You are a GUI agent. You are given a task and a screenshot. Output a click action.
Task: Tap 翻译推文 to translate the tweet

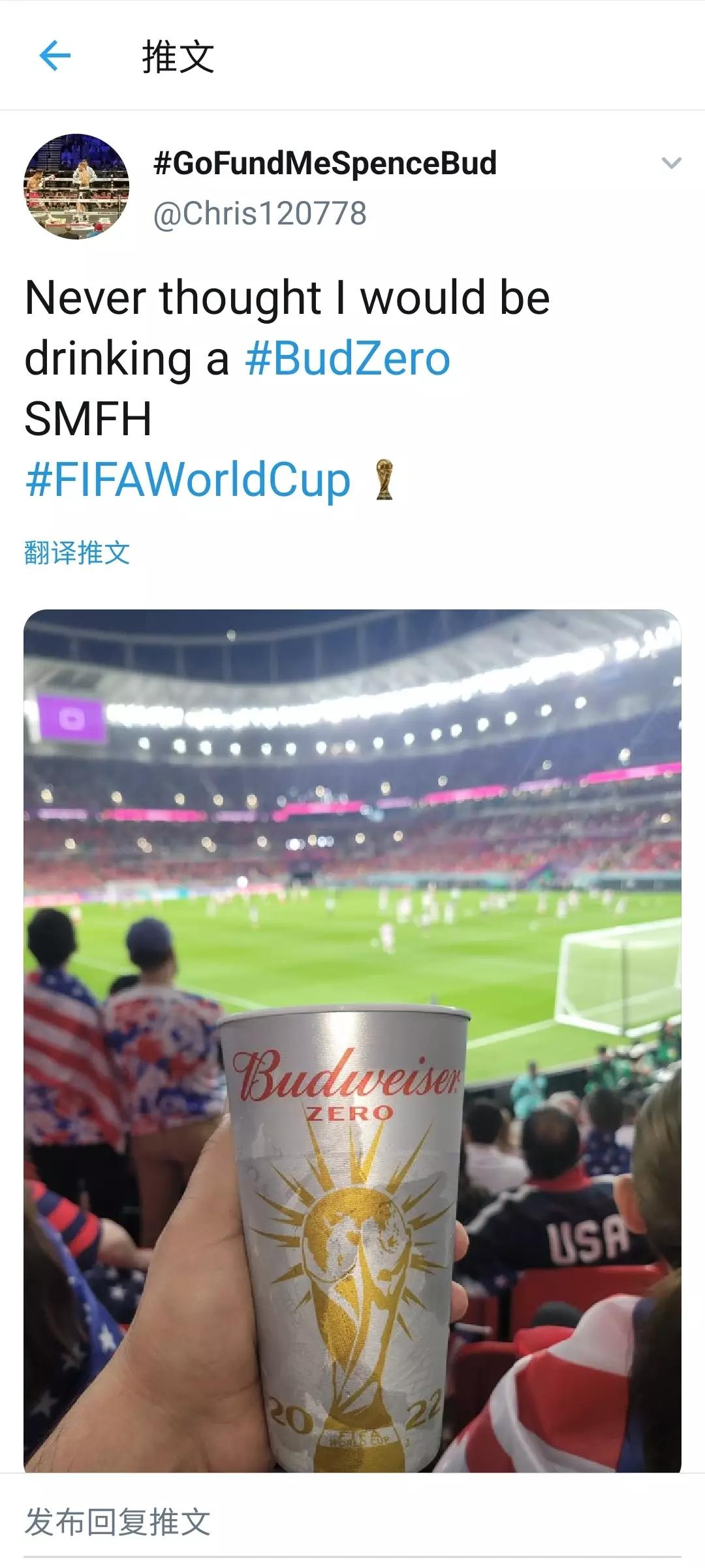77,552
